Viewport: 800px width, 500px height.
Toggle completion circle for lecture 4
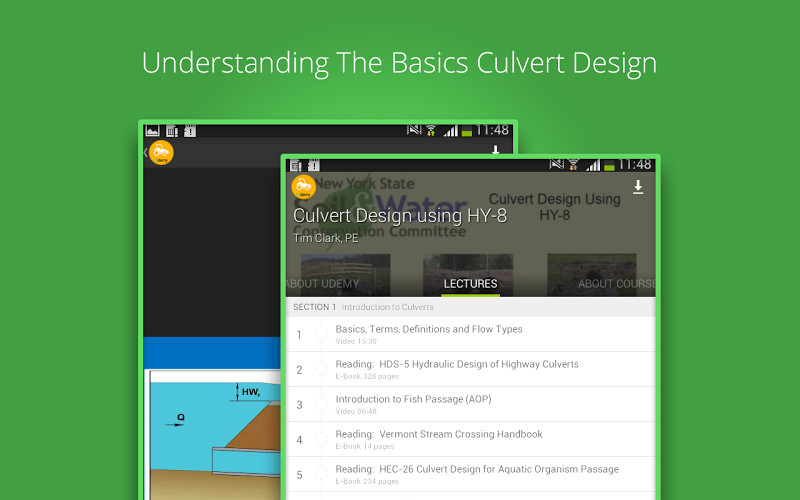(321, 439)
